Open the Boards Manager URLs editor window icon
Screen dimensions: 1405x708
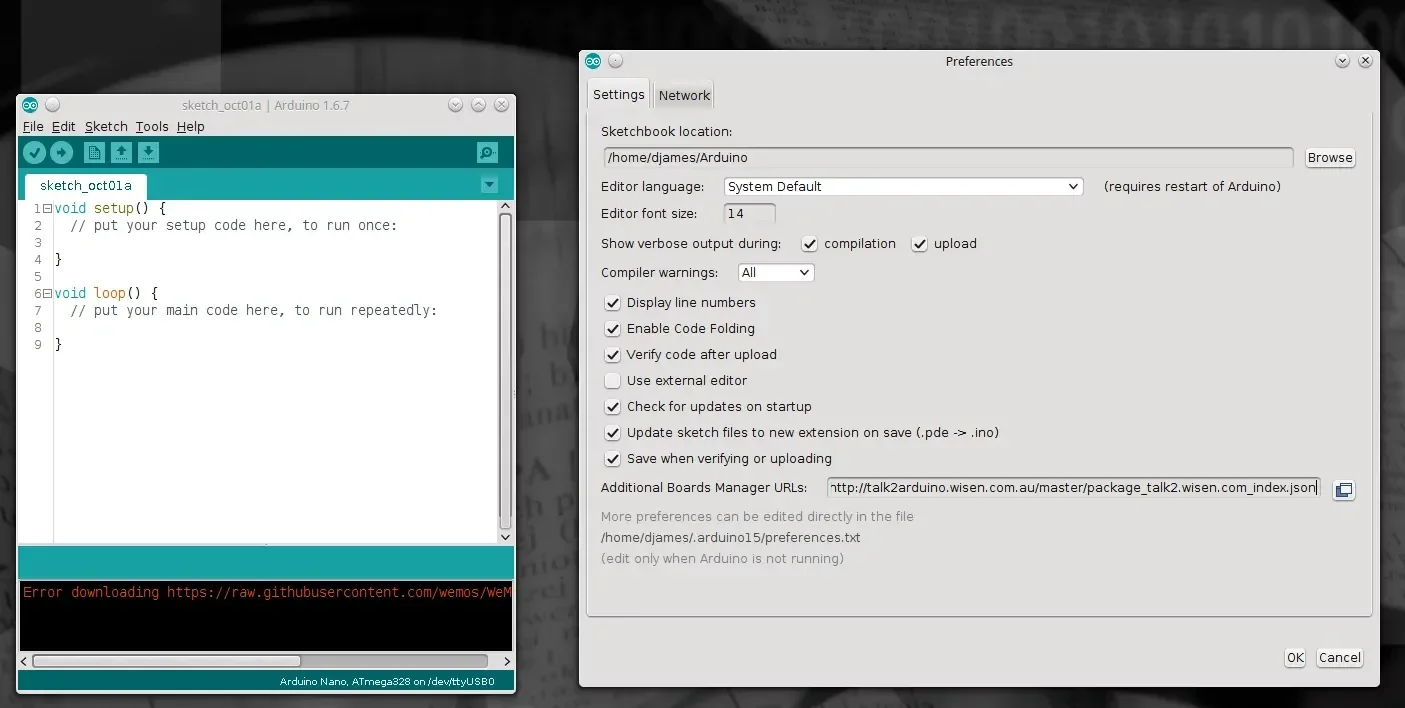tap(1344, 490)
